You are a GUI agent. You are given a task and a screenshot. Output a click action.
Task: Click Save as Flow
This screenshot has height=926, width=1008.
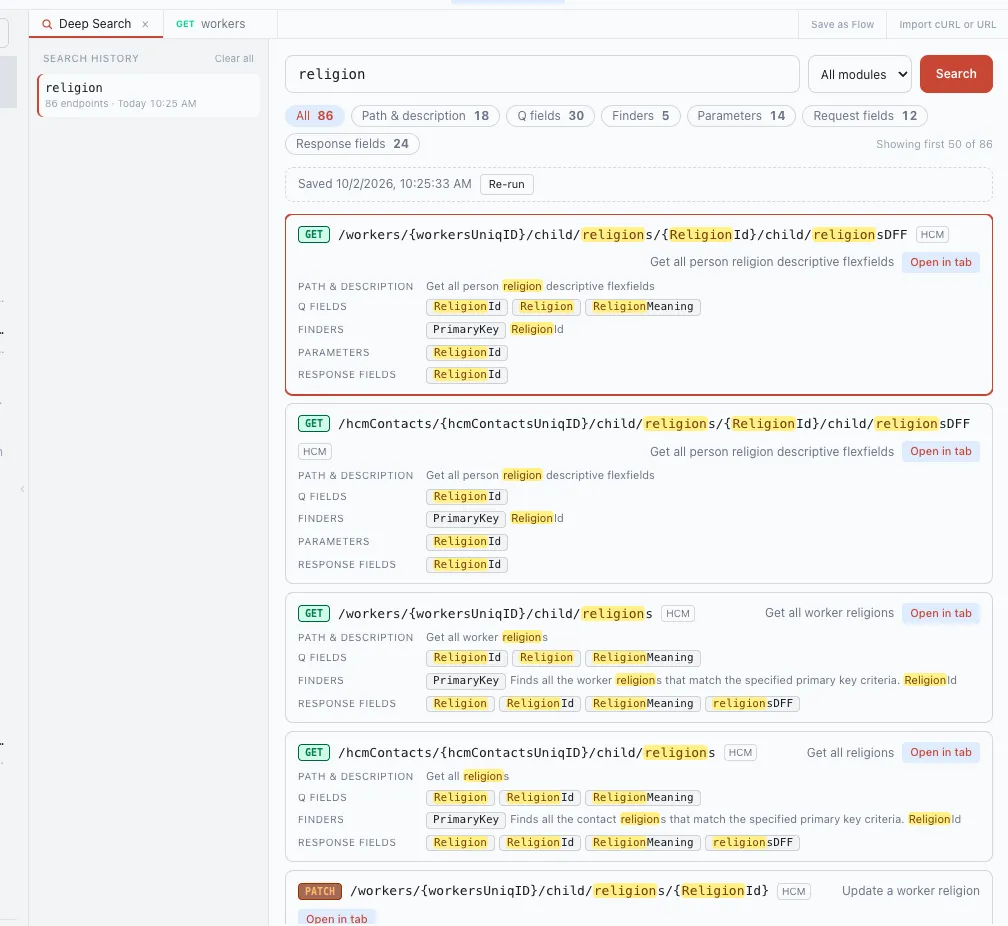tap(842, 24)
